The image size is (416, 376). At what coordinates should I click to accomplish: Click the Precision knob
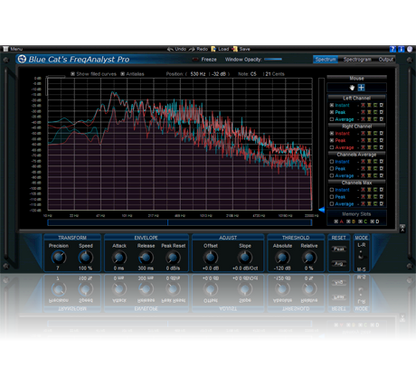click(58, 257)
